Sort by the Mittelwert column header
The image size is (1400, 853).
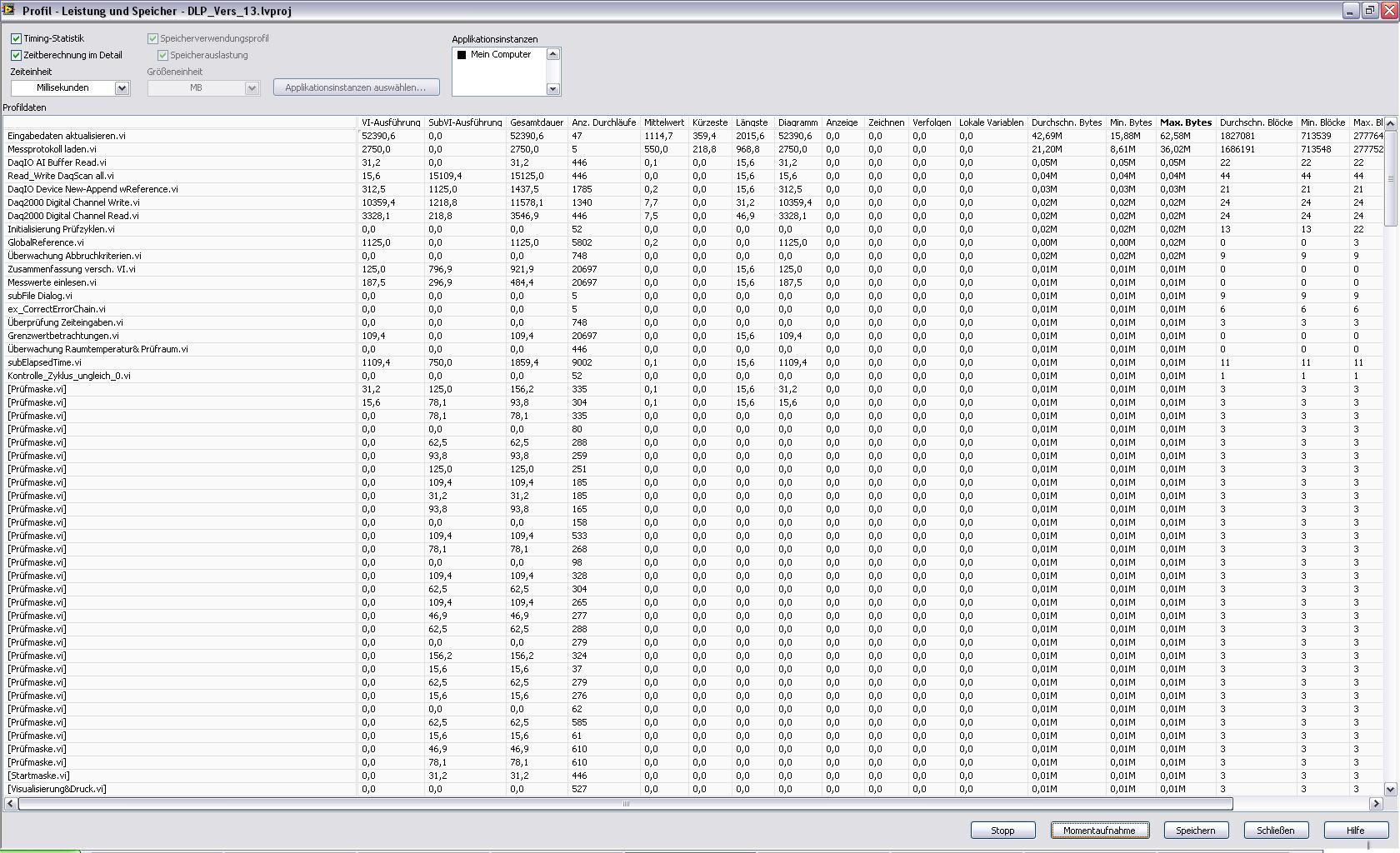point(664,122)
